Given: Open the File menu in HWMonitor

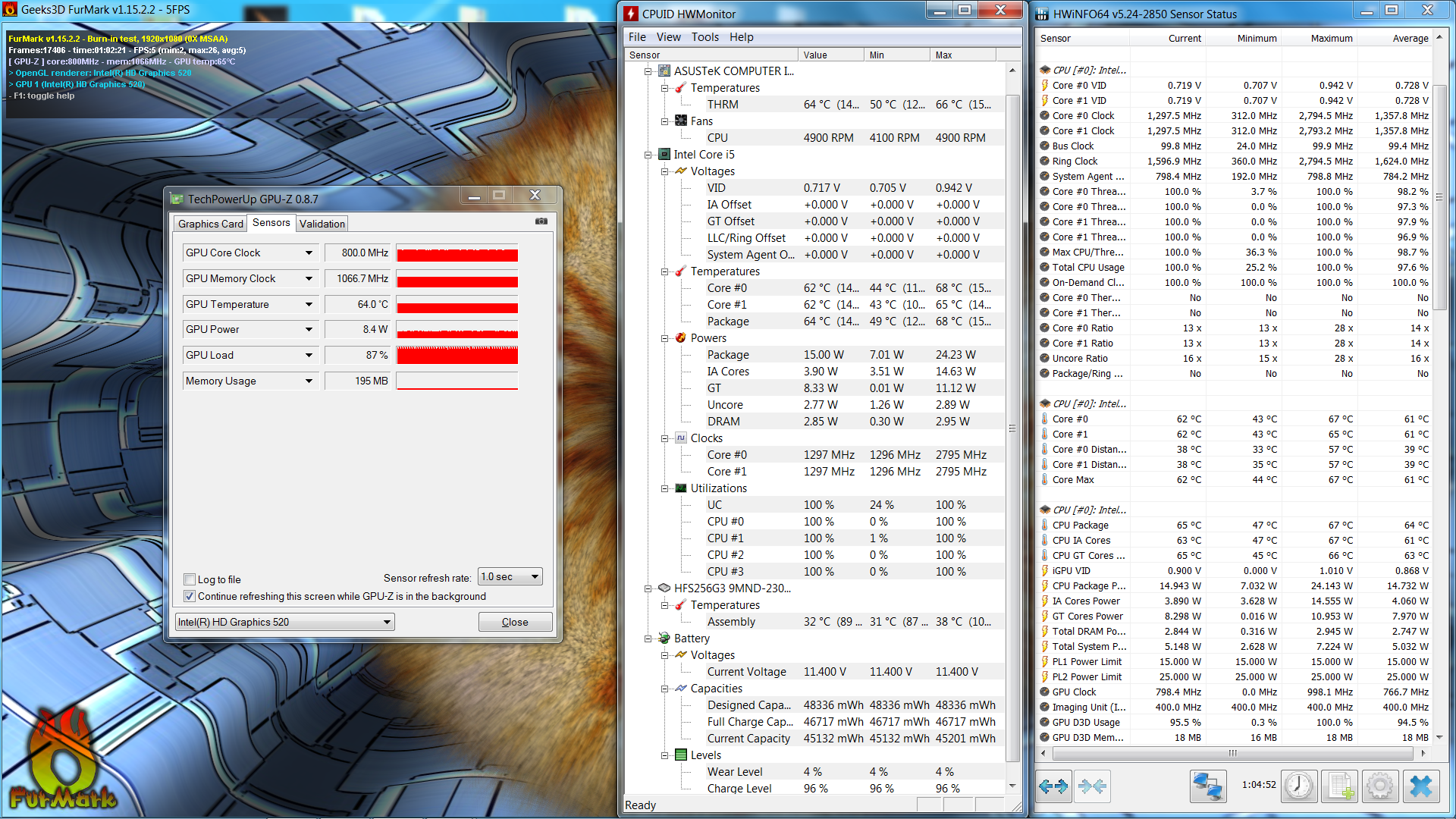Looking at the screenshot, I should [x=637, y=36].
